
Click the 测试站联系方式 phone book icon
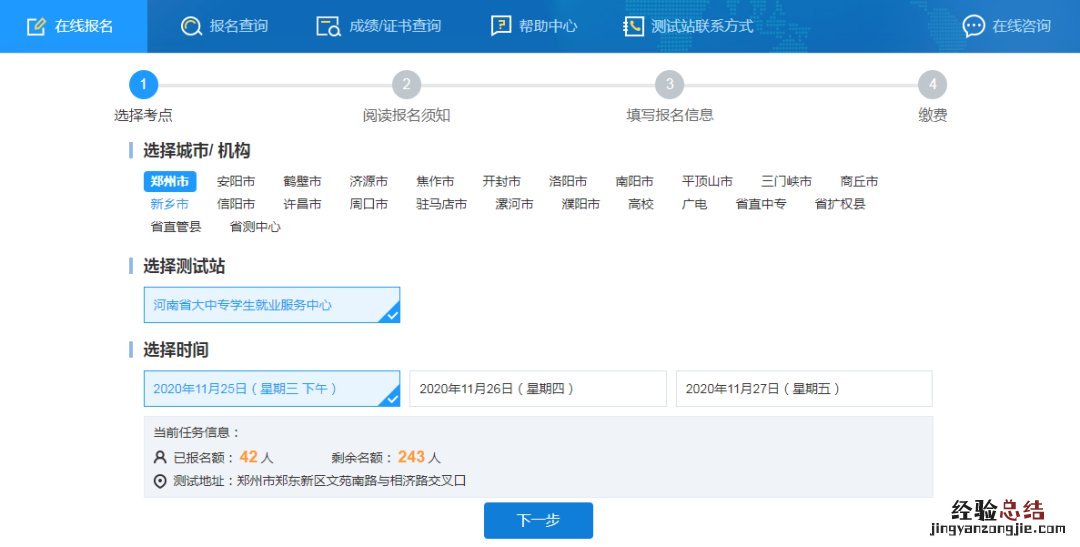[633, 26]
